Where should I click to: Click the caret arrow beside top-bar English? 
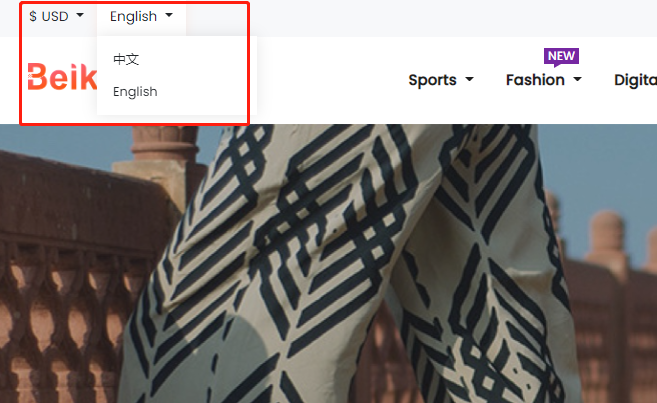click(x=169, y=16)
